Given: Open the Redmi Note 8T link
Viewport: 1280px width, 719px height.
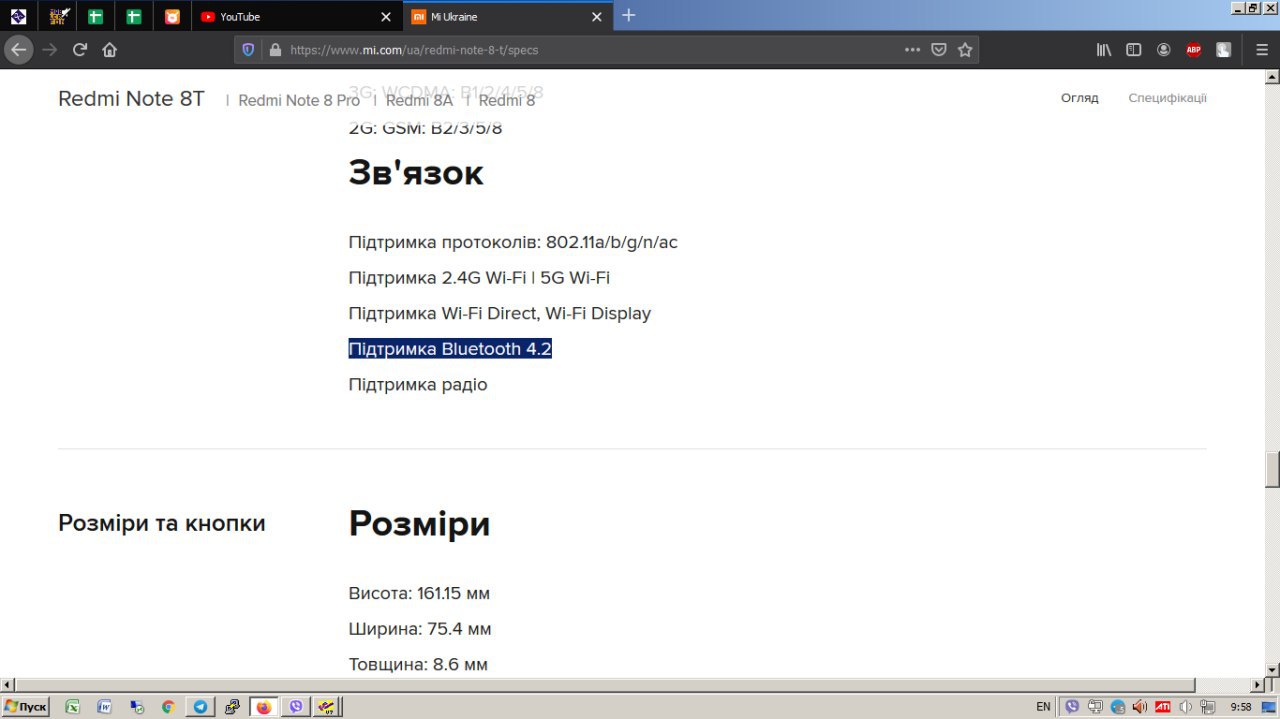Looking at the screenshot, I should pos(131,99).
